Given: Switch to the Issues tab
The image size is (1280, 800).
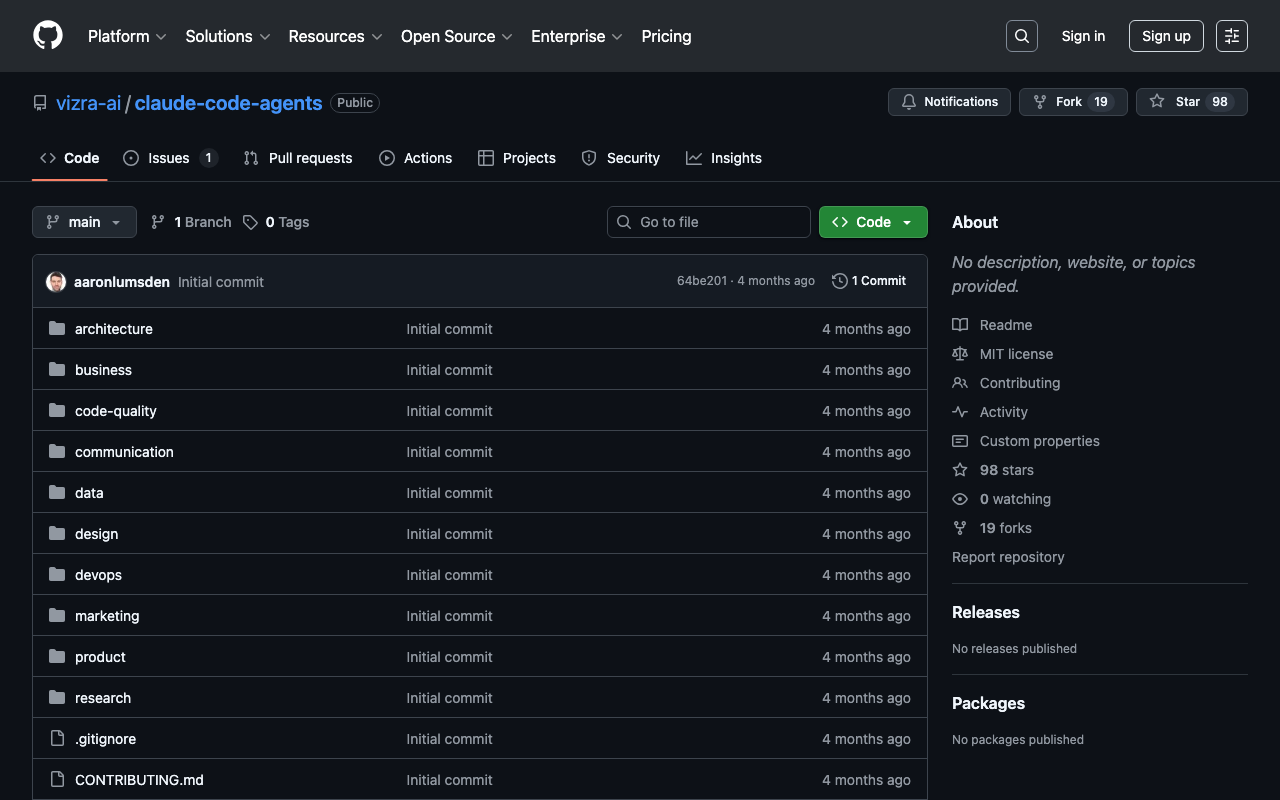Looking at the screenshot, I should 169,158.
